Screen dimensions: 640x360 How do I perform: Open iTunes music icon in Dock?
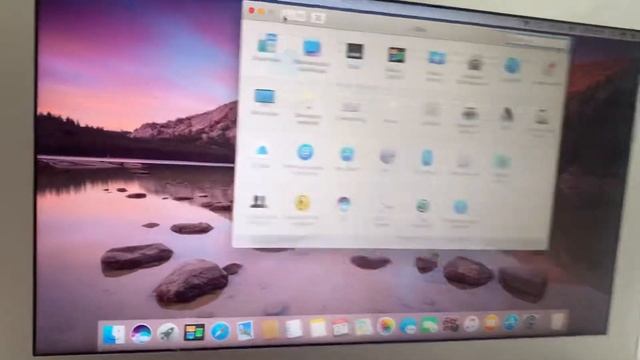click(x=471, y=324)
